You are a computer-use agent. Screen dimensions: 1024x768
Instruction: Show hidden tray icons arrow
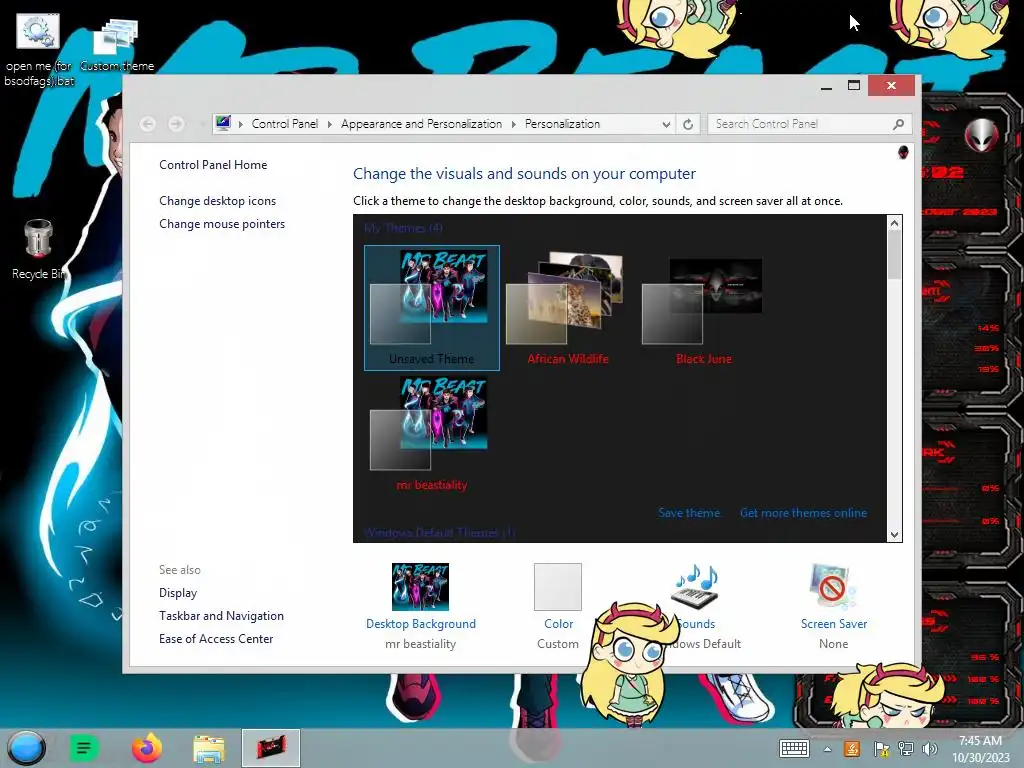pyautogui.click(x=827, y=749)
